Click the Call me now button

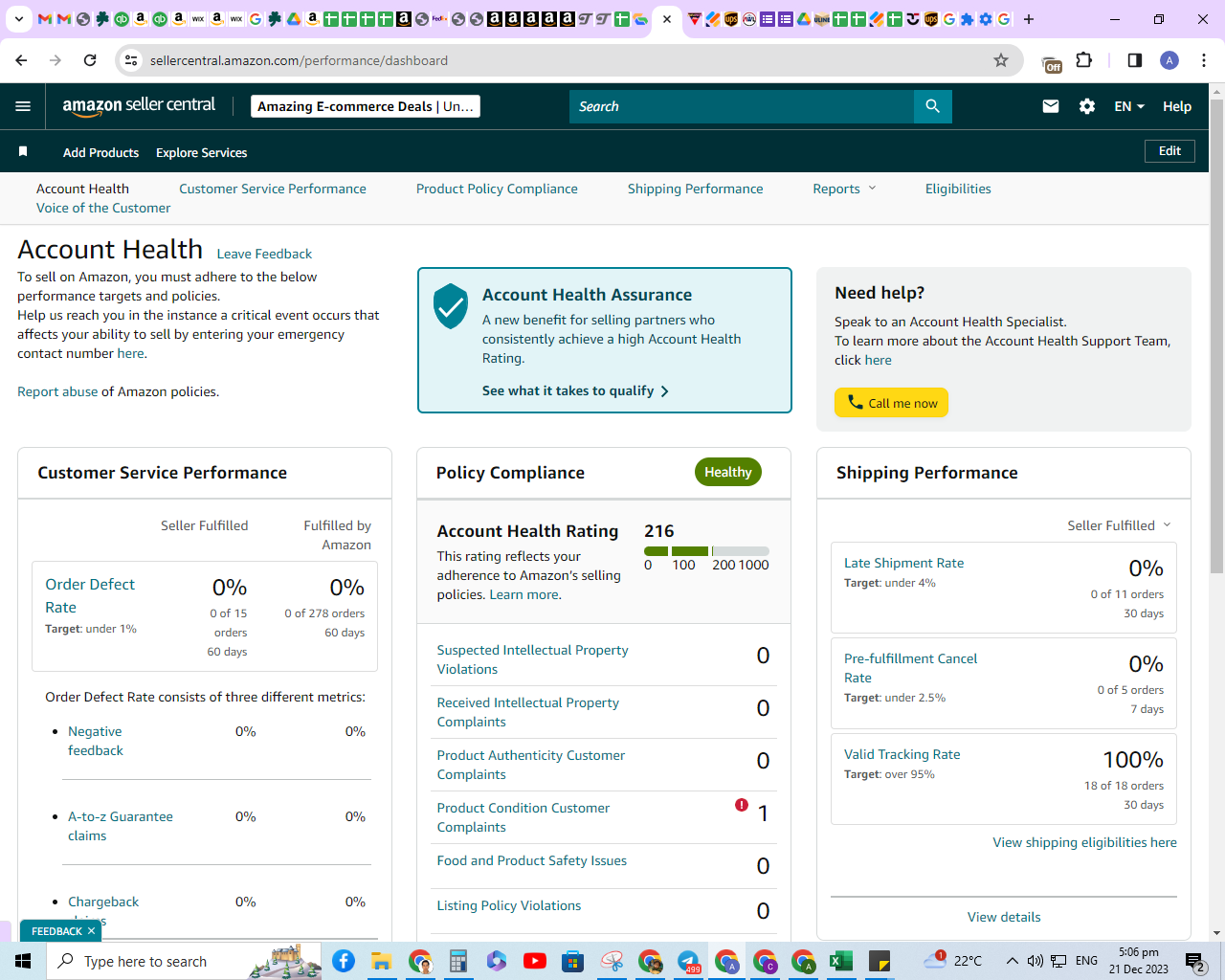point(891,403)
